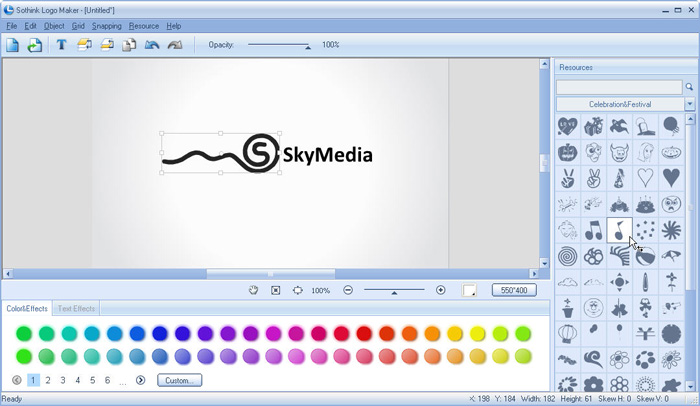Open the Object menu
This screenshot has height=406, width=700.
[x=54, y=26]
